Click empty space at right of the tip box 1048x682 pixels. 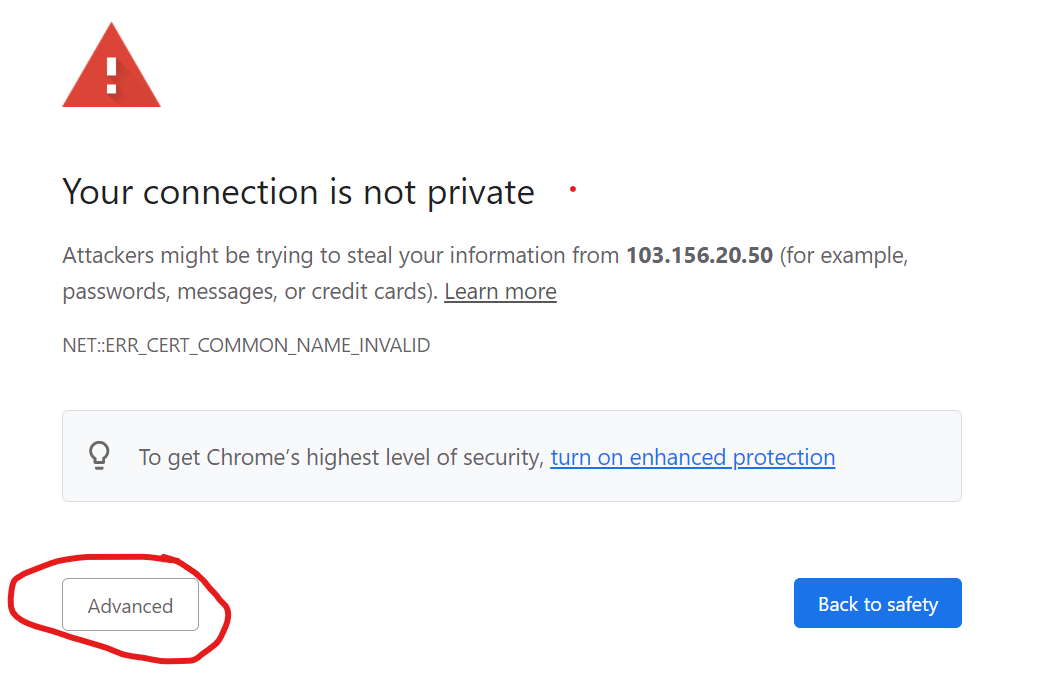pyautogui.click(x=899, y=456)
